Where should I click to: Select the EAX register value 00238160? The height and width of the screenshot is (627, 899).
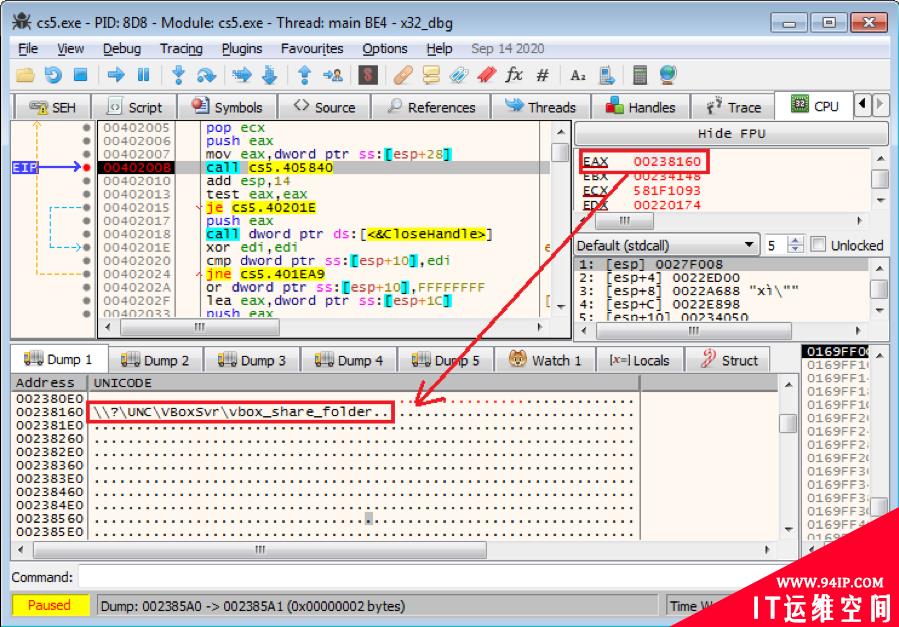667,161
